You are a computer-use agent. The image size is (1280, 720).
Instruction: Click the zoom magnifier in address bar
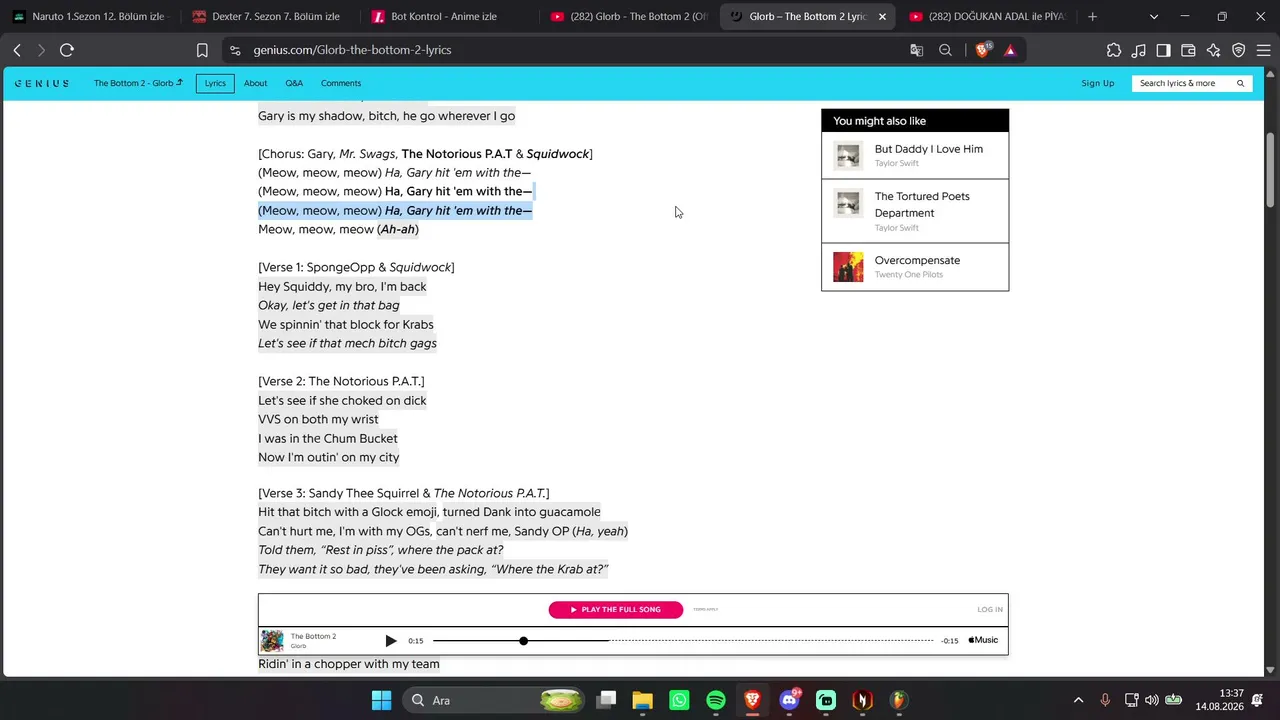tap(945, 50)
